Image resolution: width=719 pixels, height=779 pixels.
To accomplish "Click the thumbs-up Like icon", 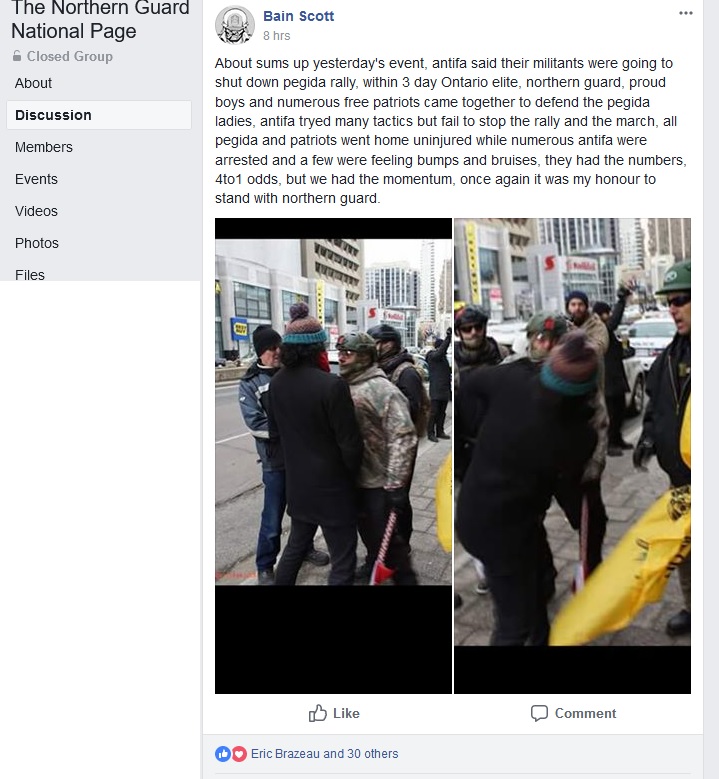I will coord(318,713).
